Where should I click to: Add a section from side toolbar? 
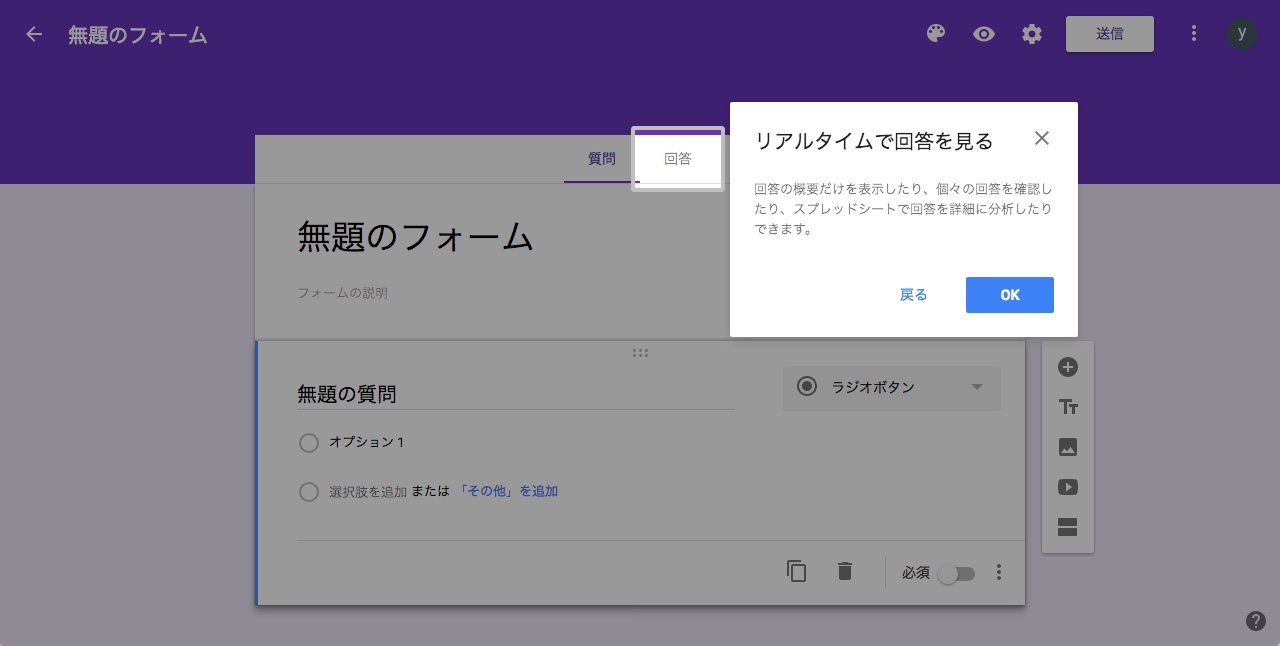[x=1068, y=527]
